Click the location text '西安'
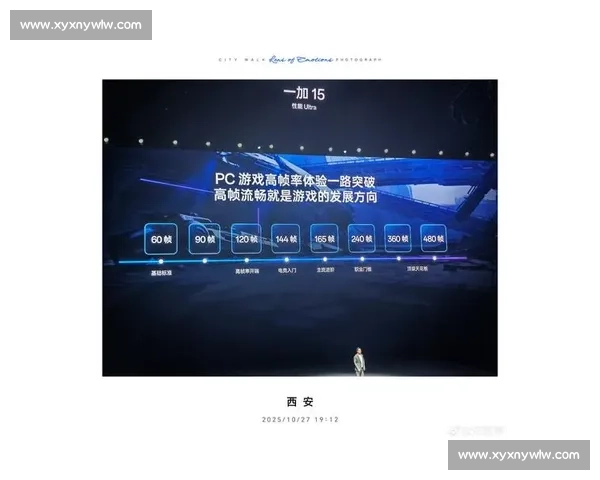 (300, 402)
